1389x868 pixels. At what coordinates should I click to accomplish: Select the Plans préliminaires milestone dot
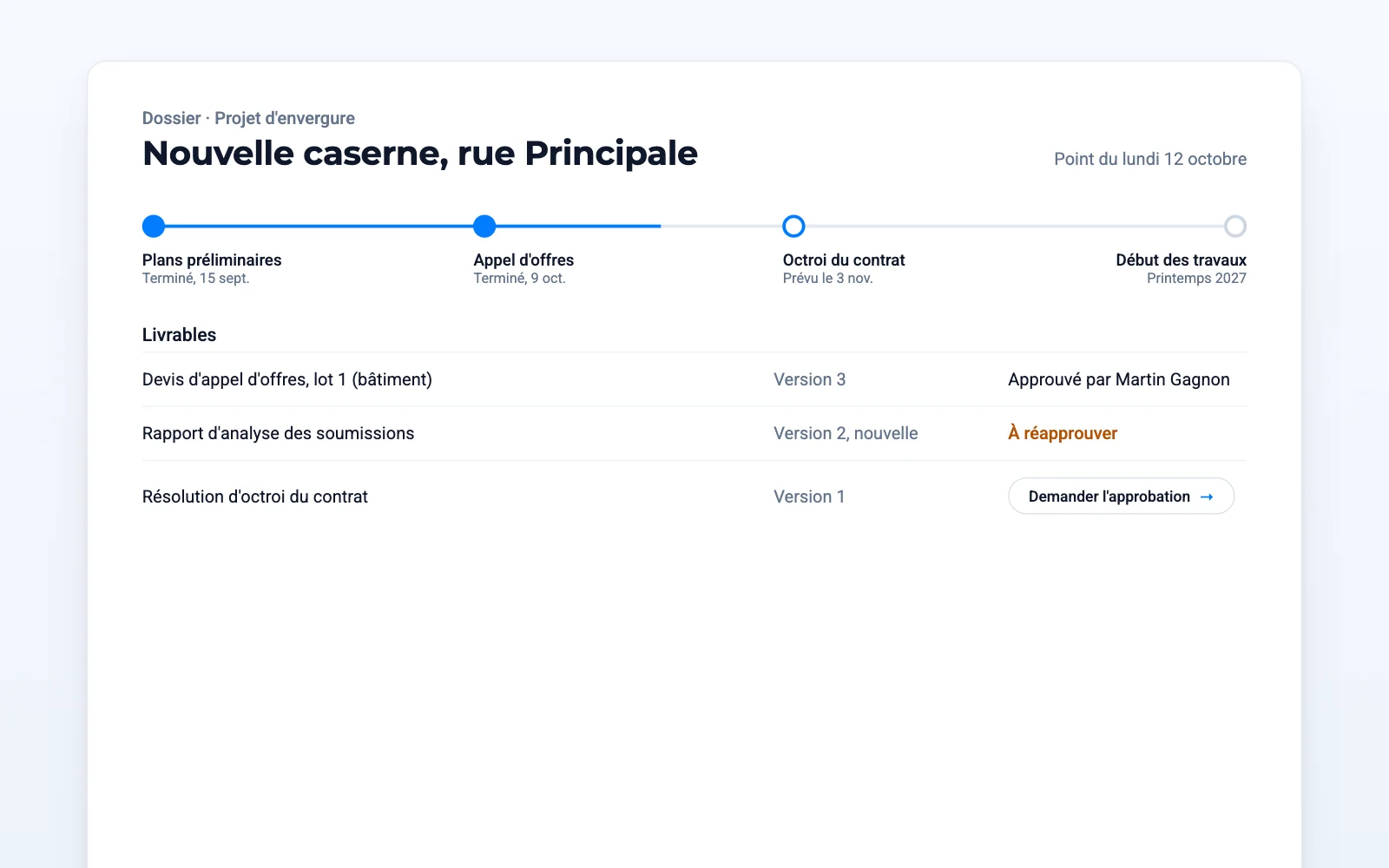154,227
